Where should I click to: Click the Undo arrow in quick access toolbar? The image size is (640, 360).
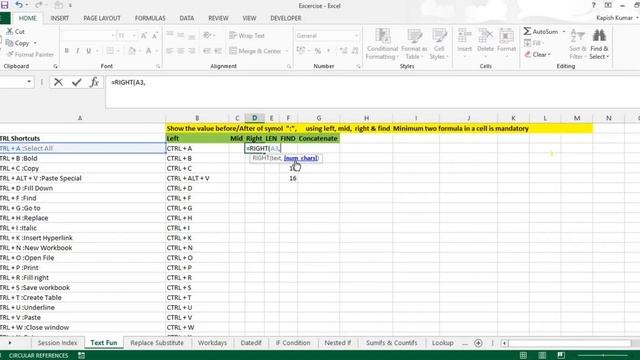pos(19,5)
